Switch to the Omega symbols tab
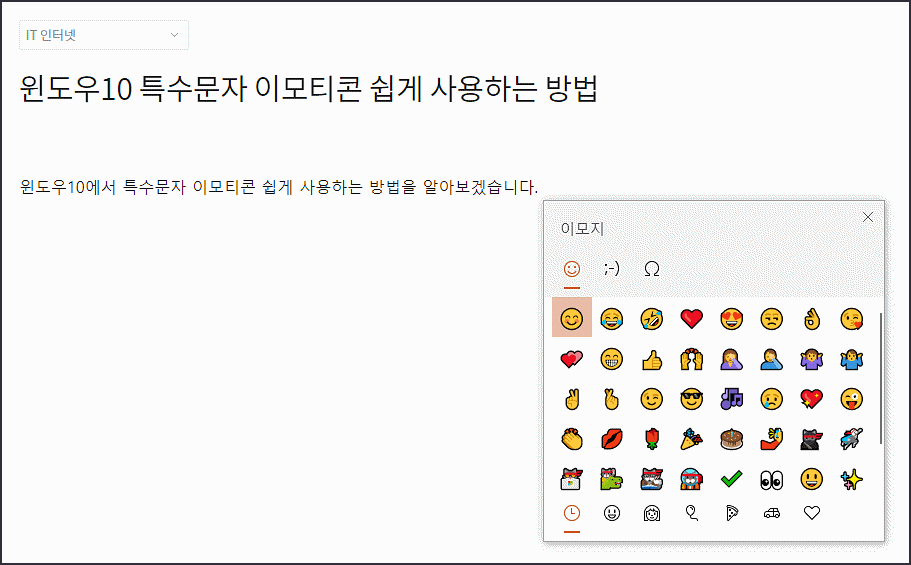 click(x=652, y=269)
